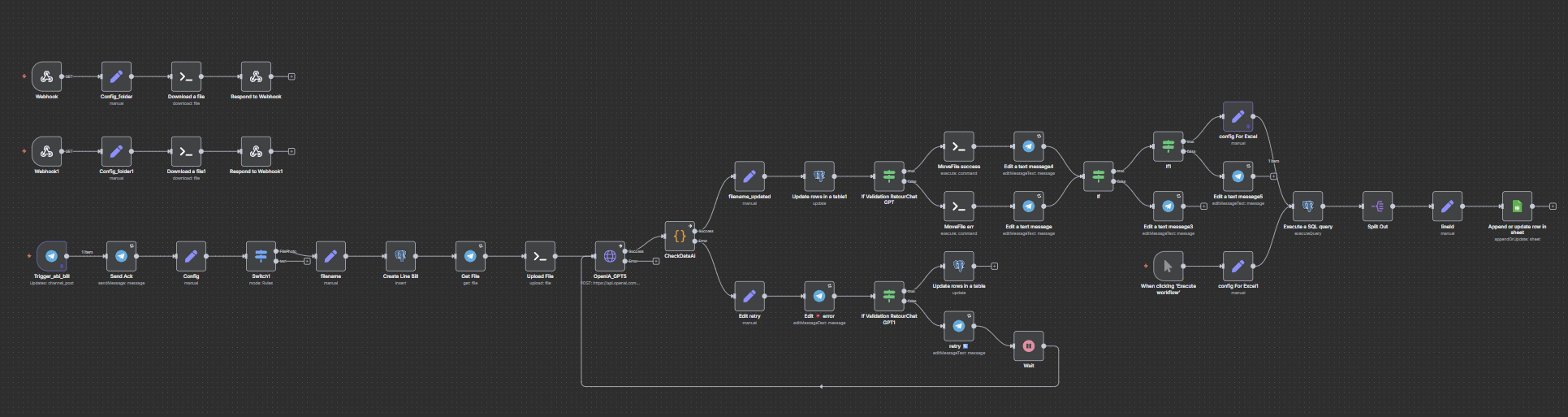Screen dimensions: 1568x417
Task: Add node after Append or update row in sheet
Action: tap(1553, 207)
